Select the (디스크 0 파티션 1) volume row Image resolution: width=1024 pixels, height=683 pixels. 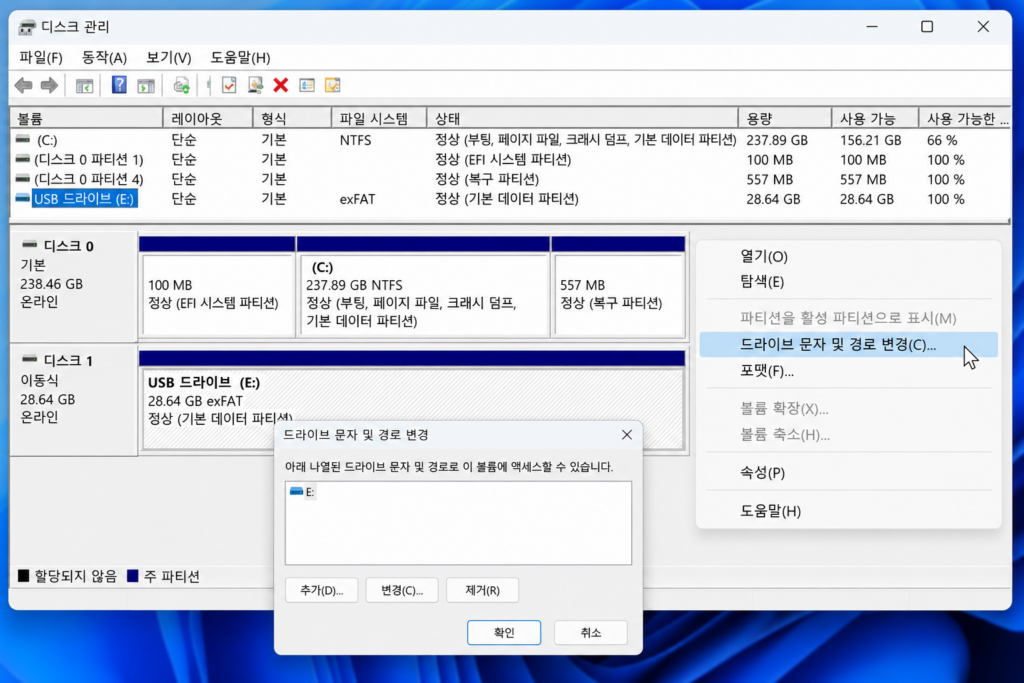[x=509, y=159]
